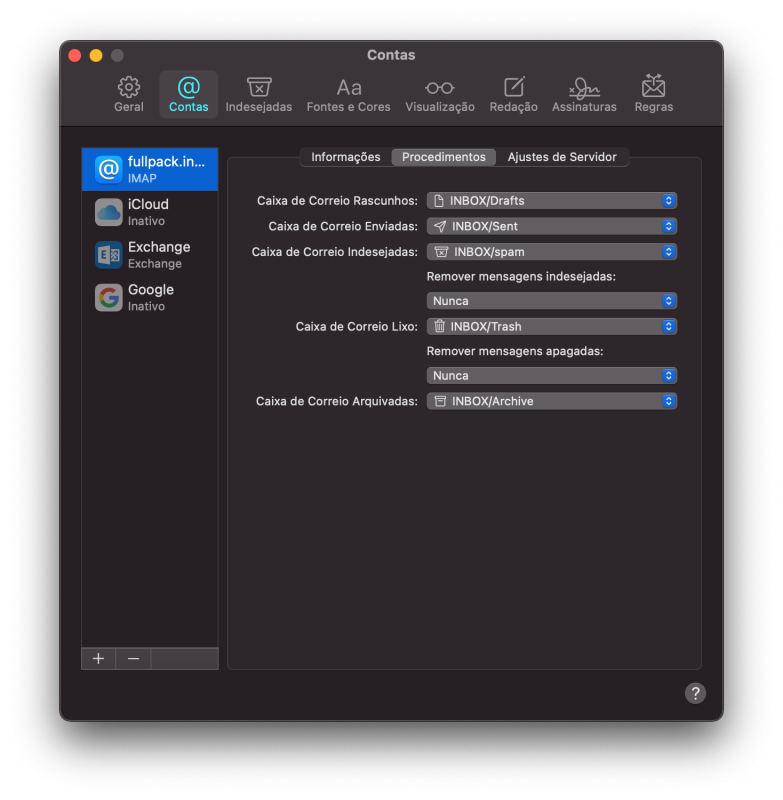Open the Rascunhos mailbox dropdown (INBOX/Drafts)
Image resolution: width=783 pixels, height=800 pixels.
[x=551, y=201]
